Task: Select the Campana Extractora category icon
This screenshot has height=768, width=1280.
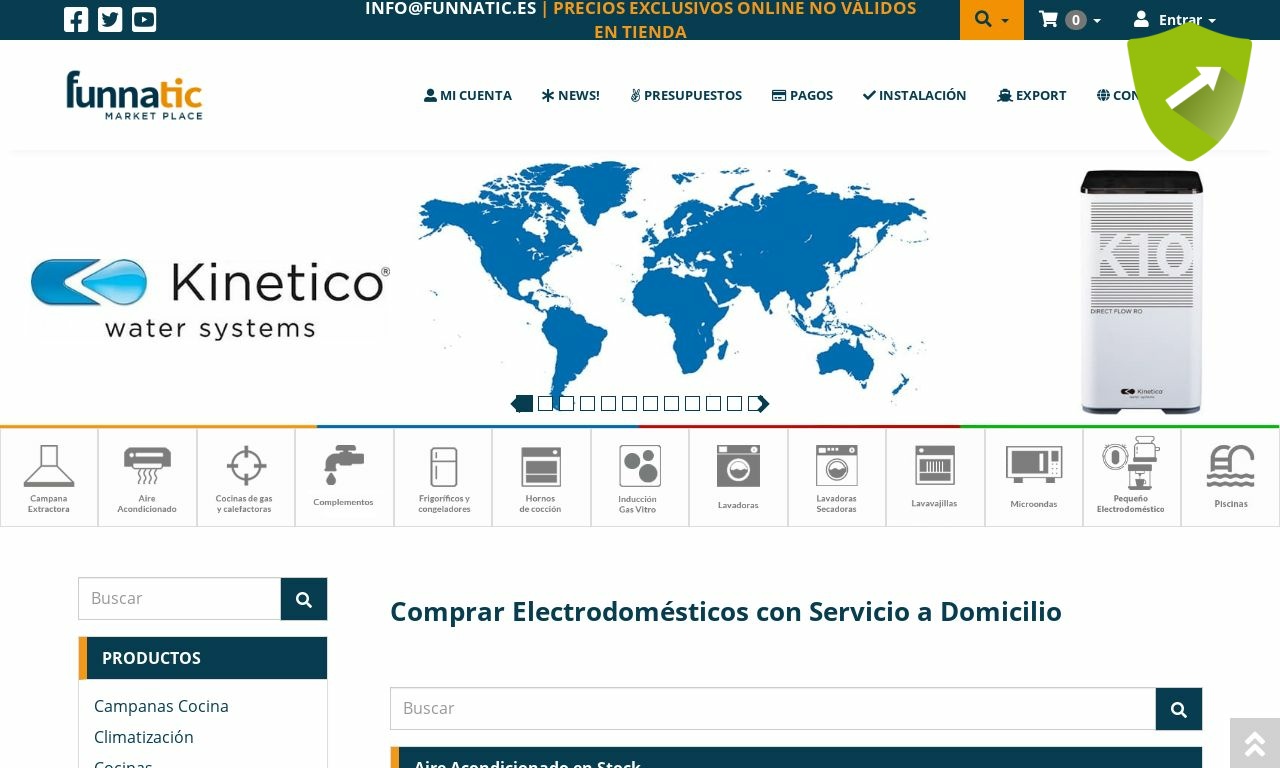Action: (x=49, y=478)
